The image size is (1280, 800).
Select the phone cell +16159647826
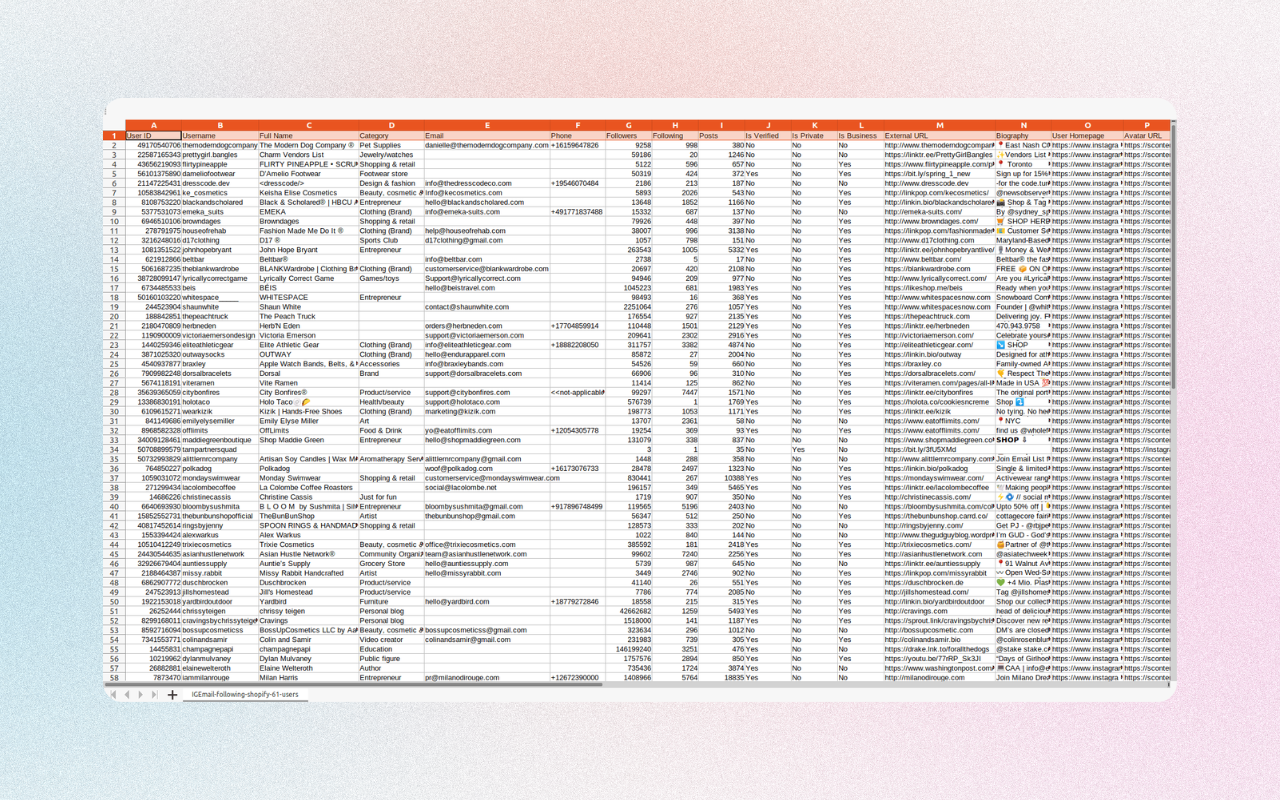577,145
